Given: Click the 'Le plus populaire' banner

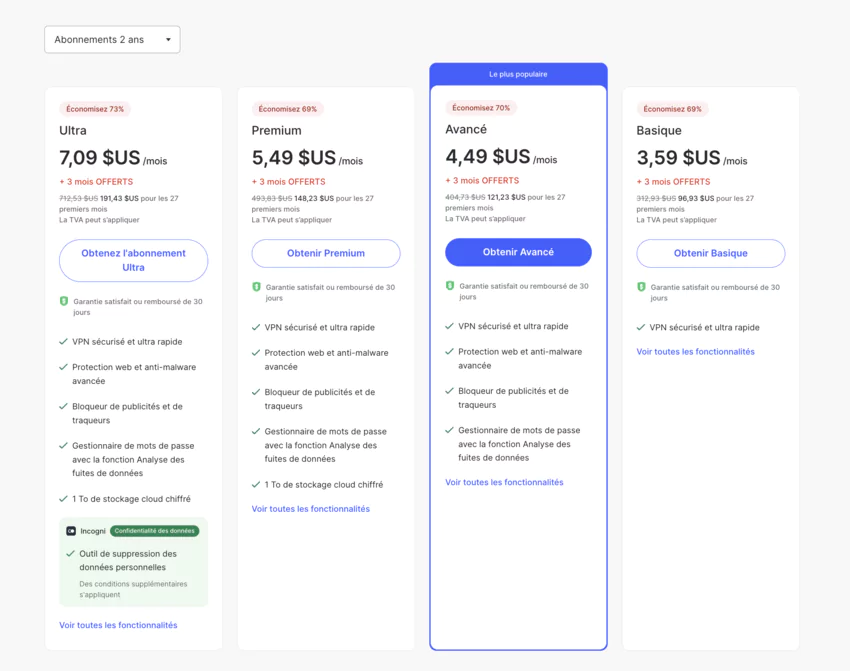Looking at the screenshot, I should point(517,73).
